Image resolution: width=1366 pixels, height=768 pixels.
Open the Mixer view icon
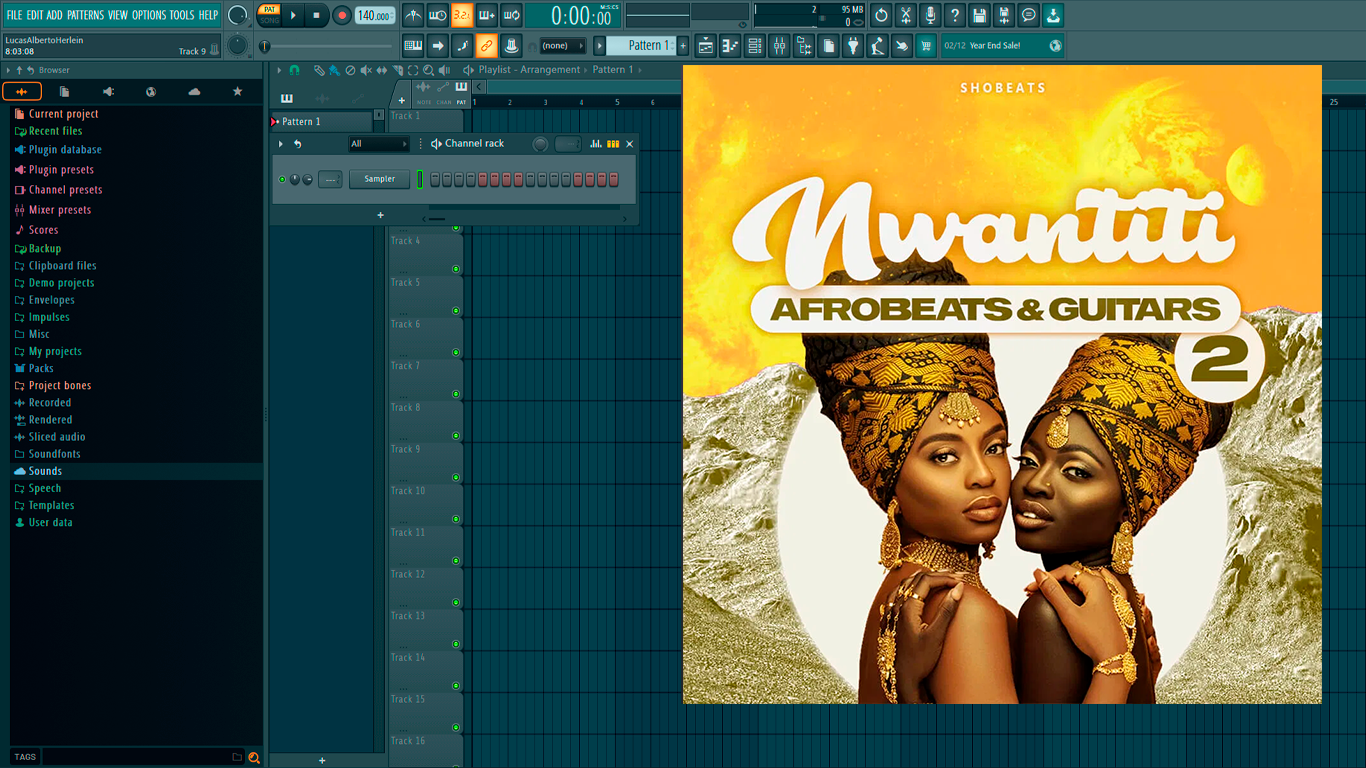(779, 45)
